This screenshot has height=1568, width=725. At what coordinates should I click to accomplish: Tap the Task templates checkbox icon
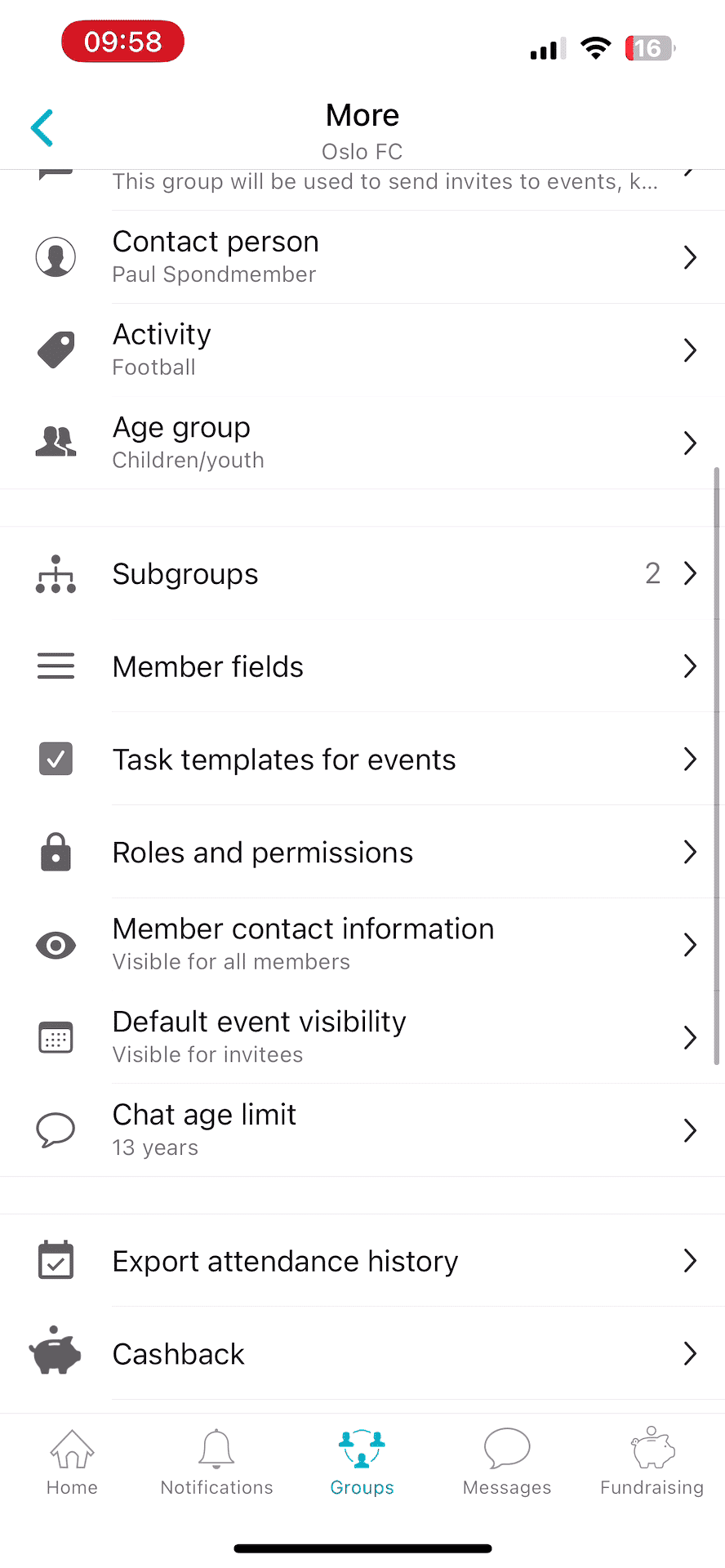pos(56,759)
